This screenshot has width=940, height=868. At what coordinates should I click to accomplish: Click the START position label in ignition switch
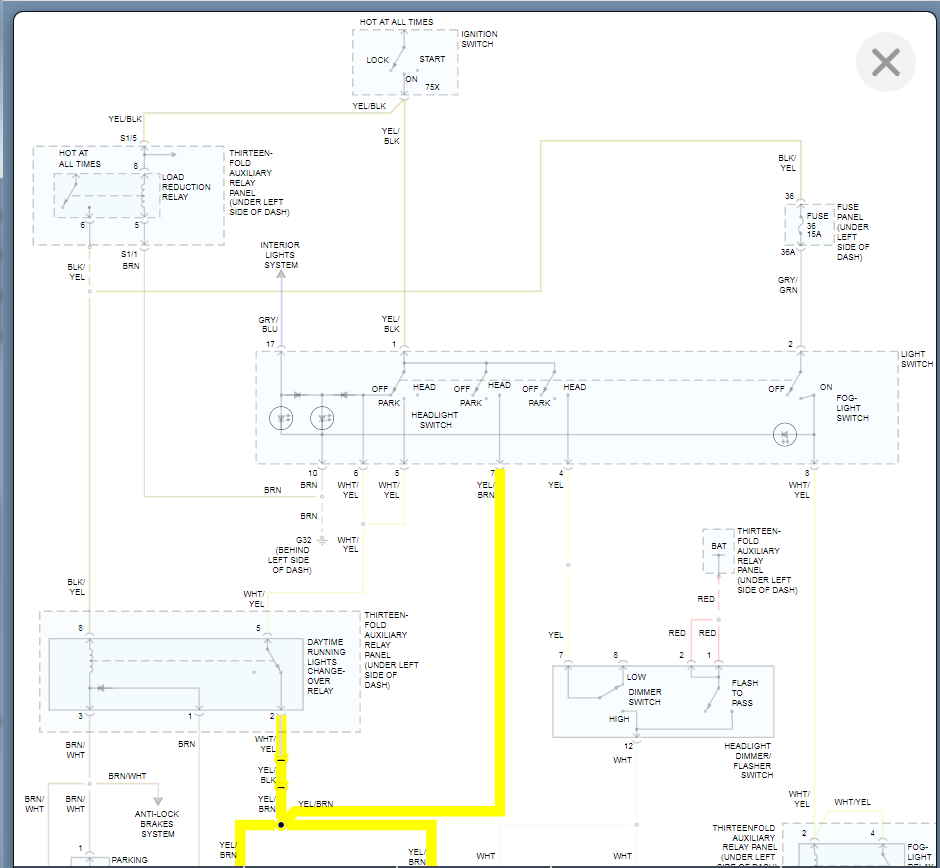432,59
